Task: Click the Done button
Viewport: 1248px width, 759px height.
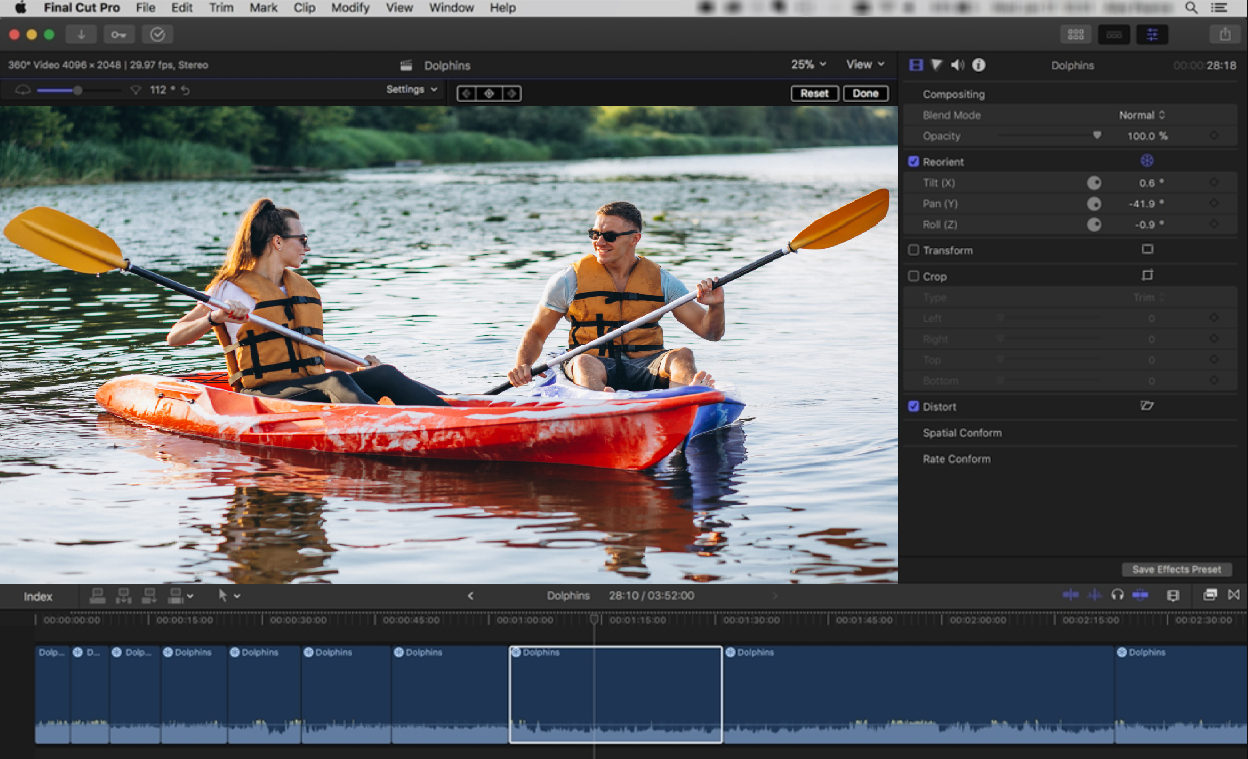Action: 865,93
